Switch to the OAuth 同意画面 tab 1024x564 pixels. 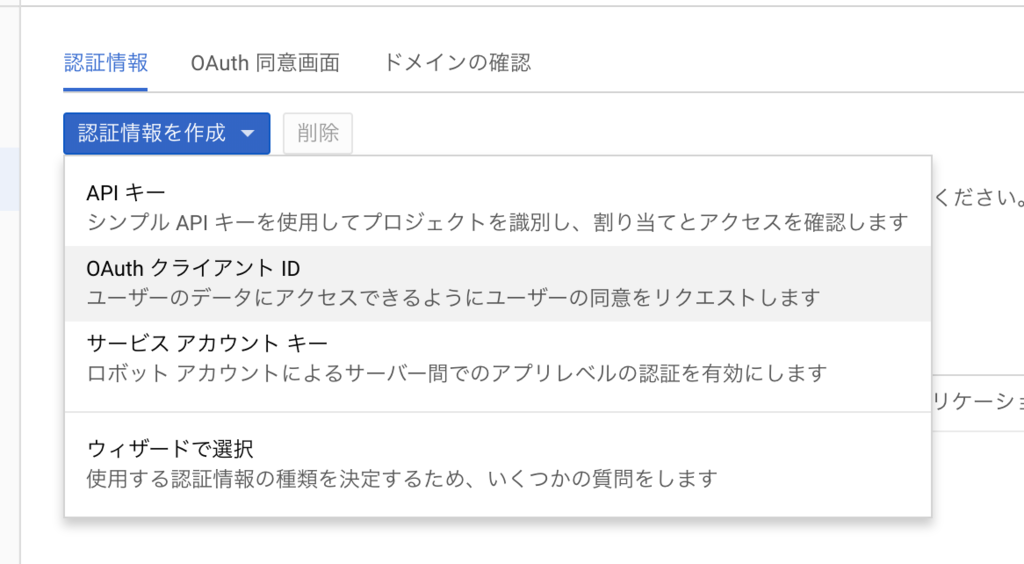[265, 63]
